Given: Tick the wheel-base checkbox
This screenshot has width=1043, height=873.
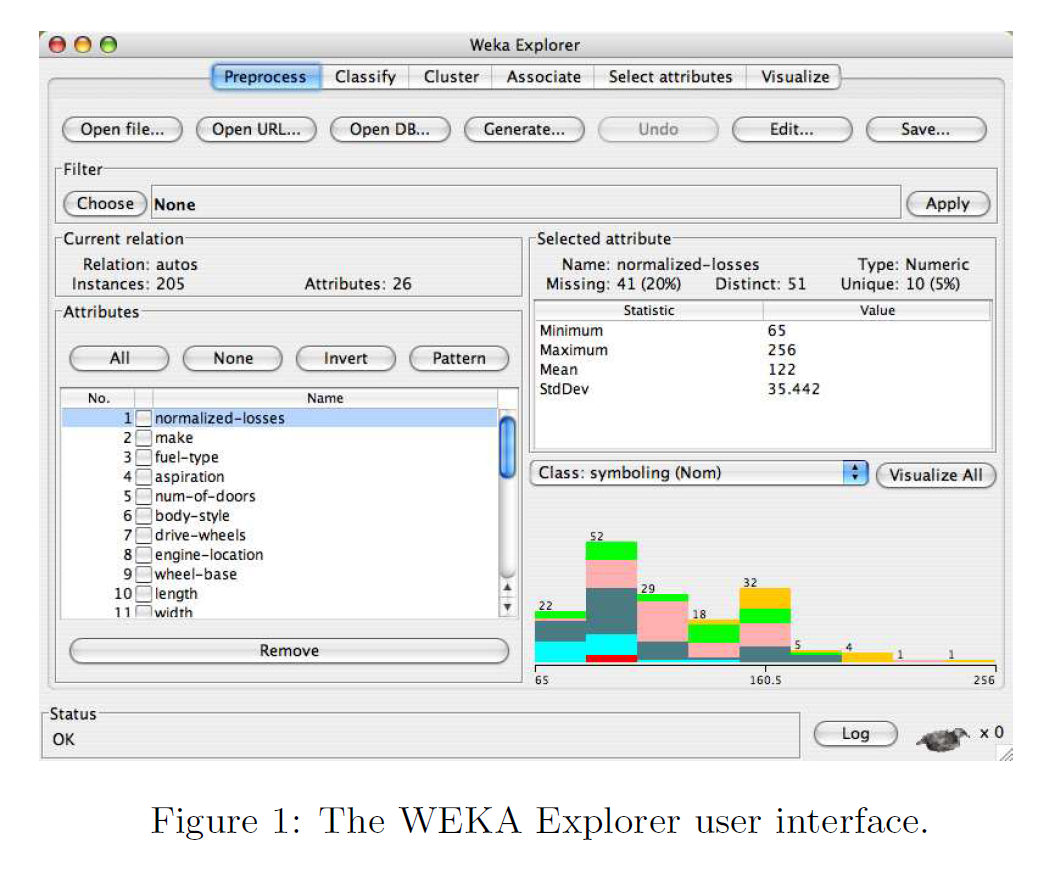Looking at the screenshot, I should (x=144, y=574).
